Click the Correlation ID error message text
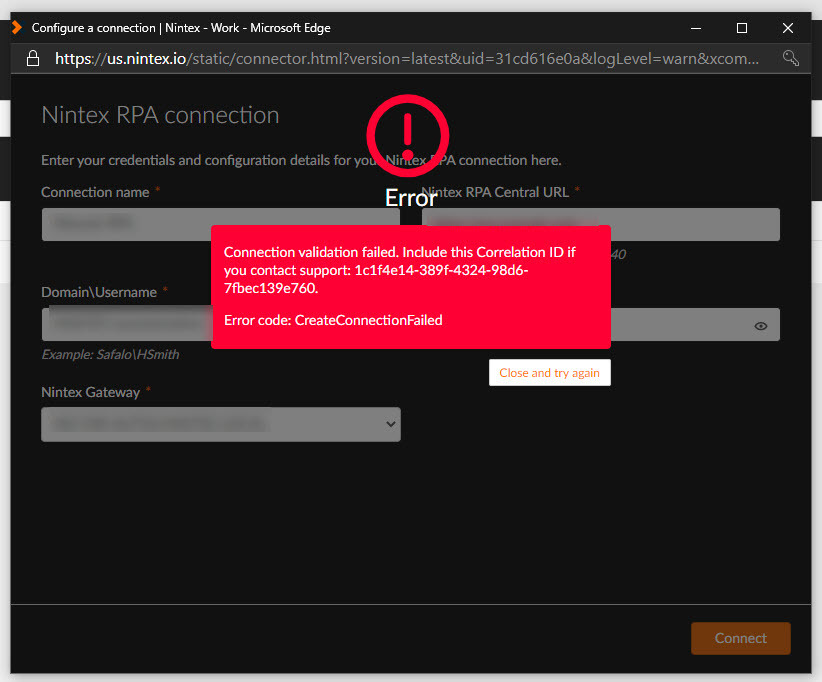Viewport: 822px width, 682px height. (399, 270)
